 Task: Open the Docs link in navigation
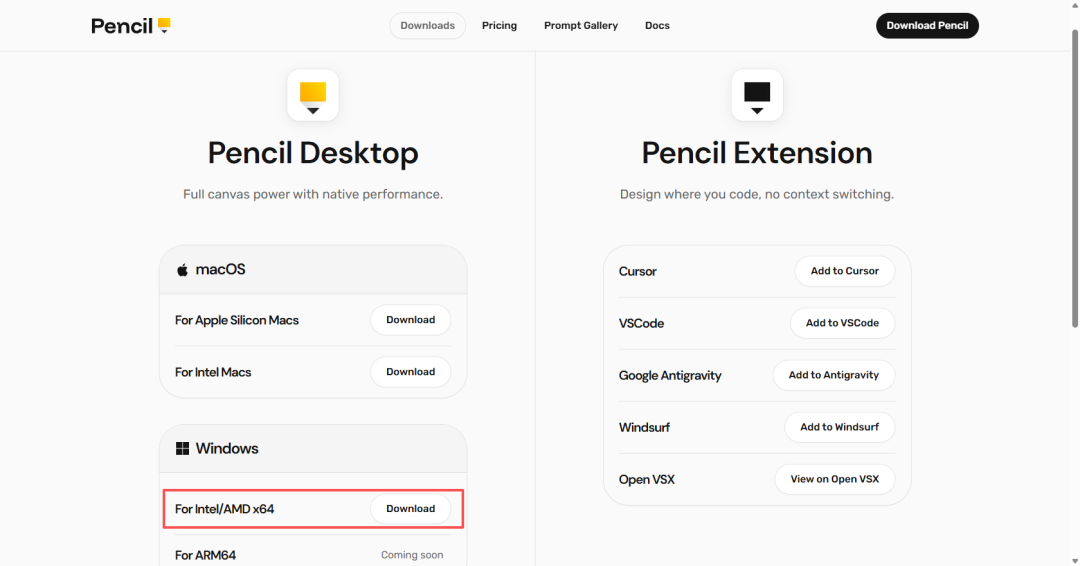pyautogui.click(x=657, y=25)
